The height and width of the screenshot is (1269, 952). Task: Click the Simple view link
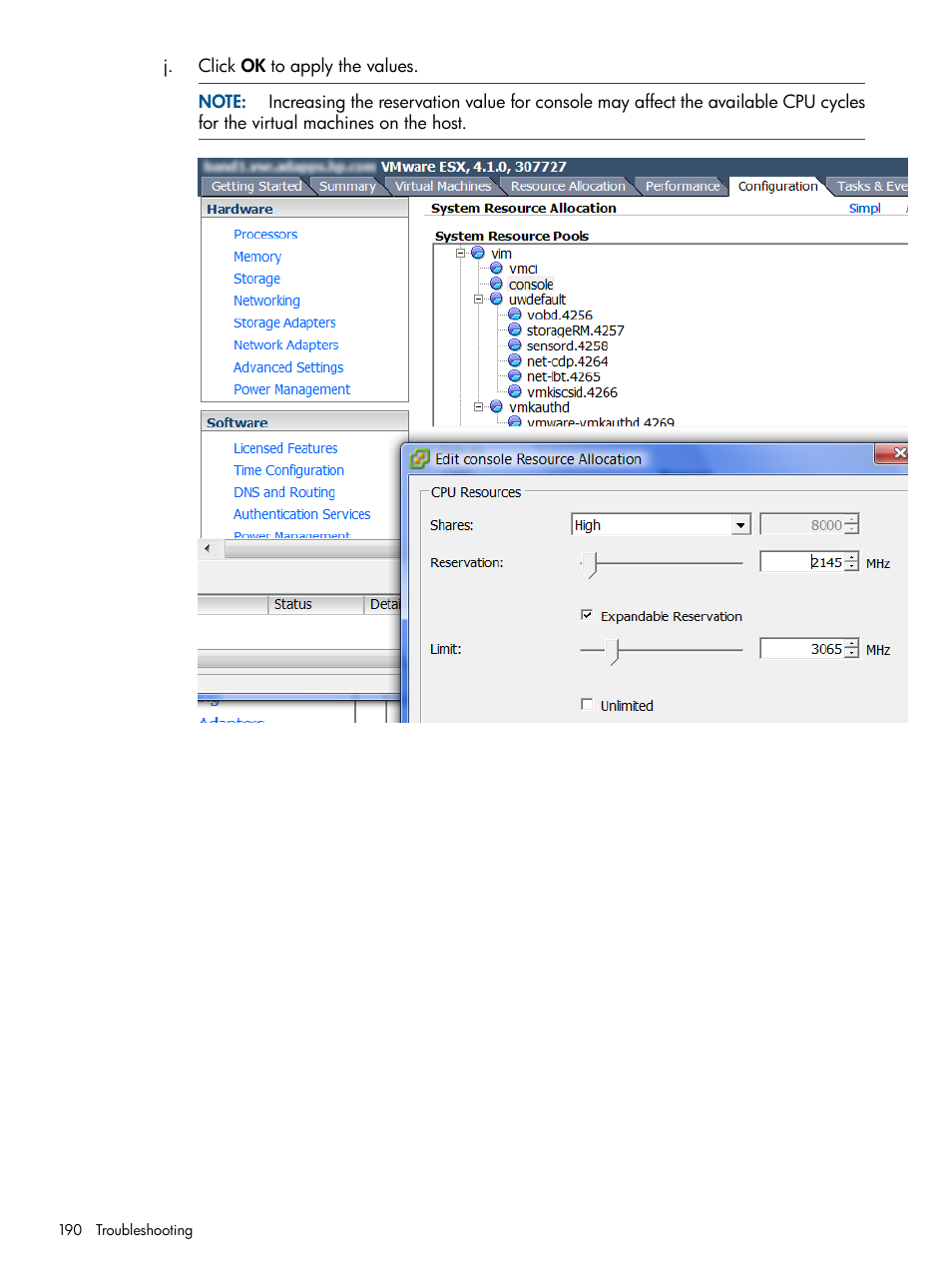tap(865, 208)
